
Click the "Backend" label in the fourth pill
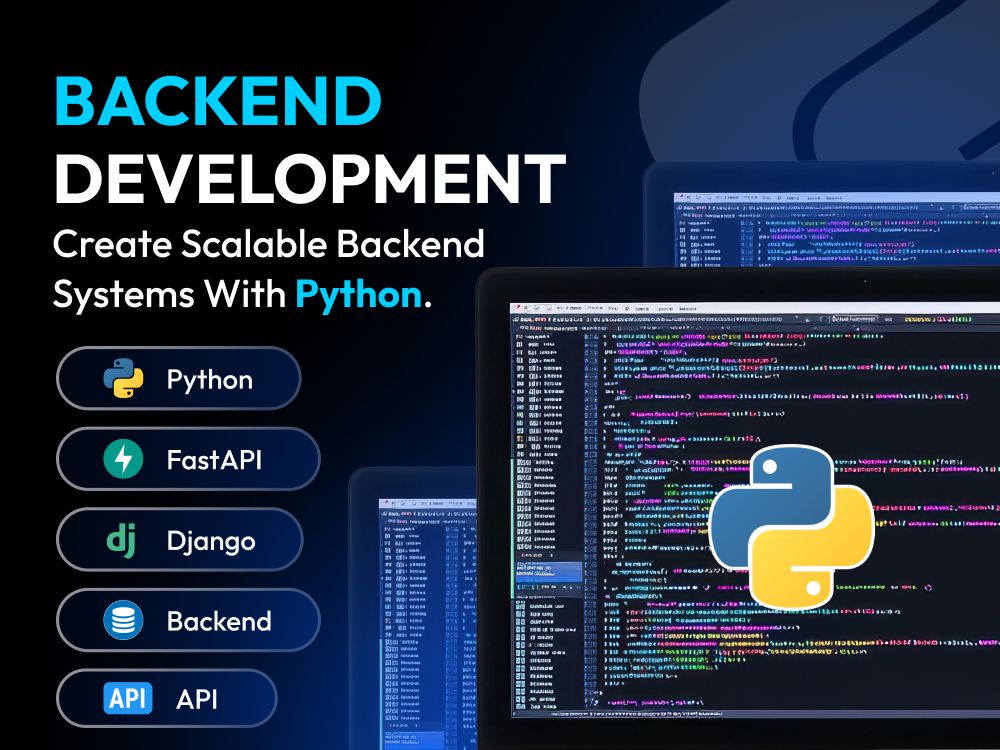[x=219, y=621]
